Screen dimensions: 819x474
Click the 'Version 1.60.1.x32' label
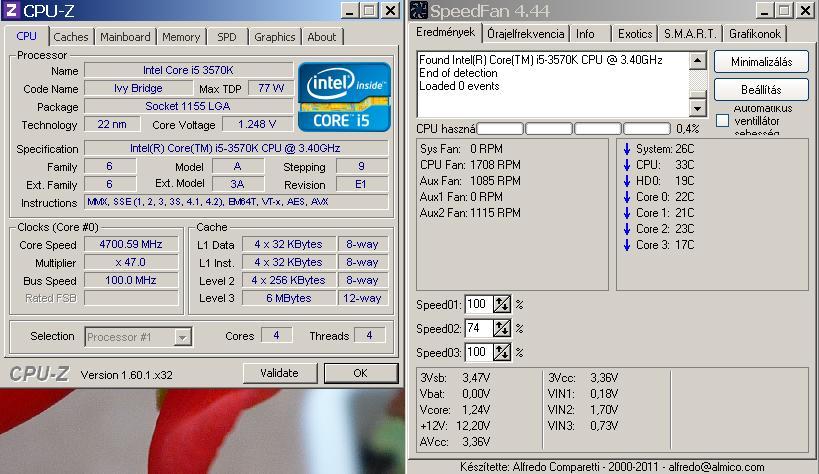(x=126, y=375)
